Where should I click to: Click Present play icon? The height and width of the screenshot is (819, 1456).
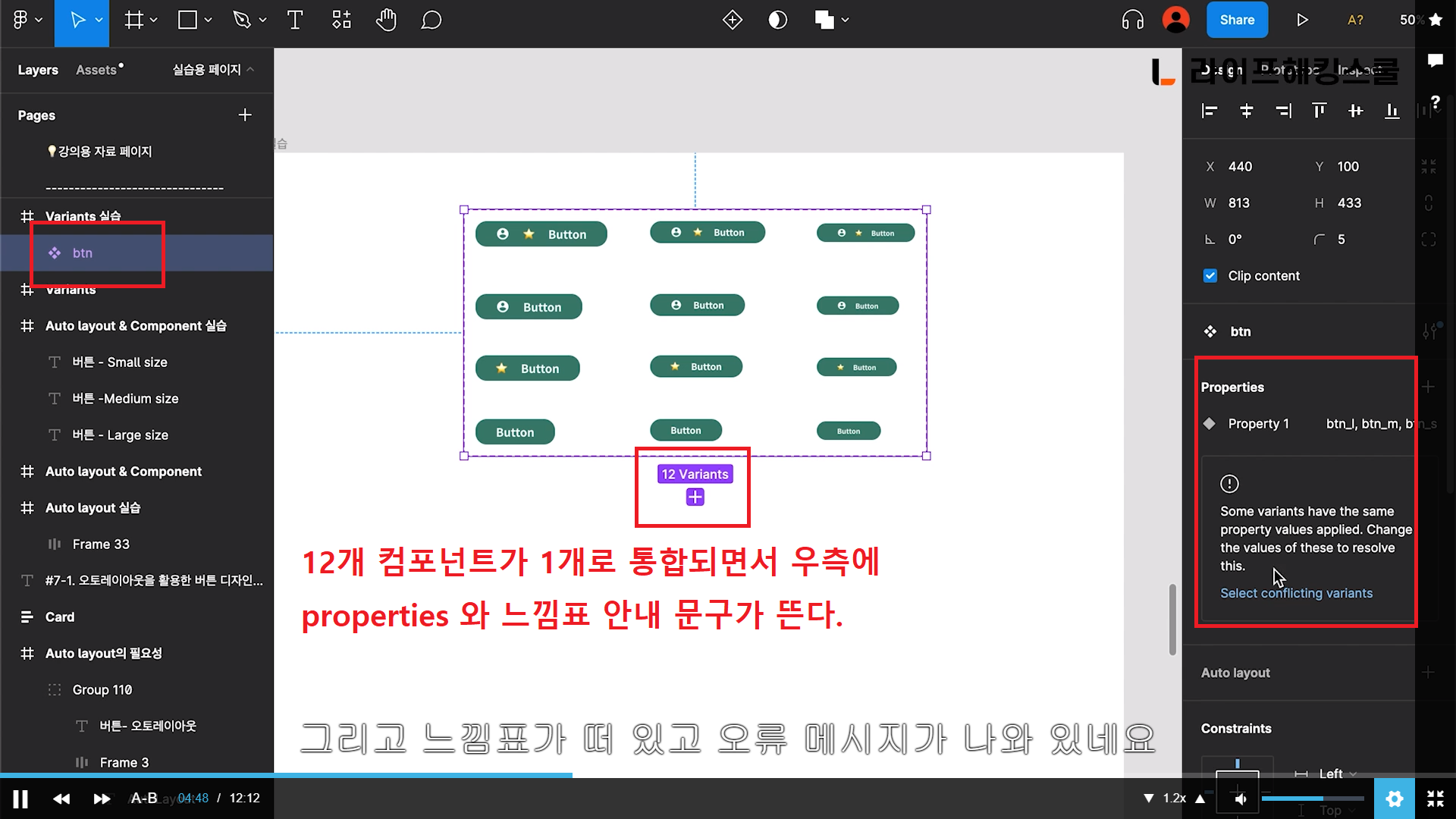(x=1302, y=20)
